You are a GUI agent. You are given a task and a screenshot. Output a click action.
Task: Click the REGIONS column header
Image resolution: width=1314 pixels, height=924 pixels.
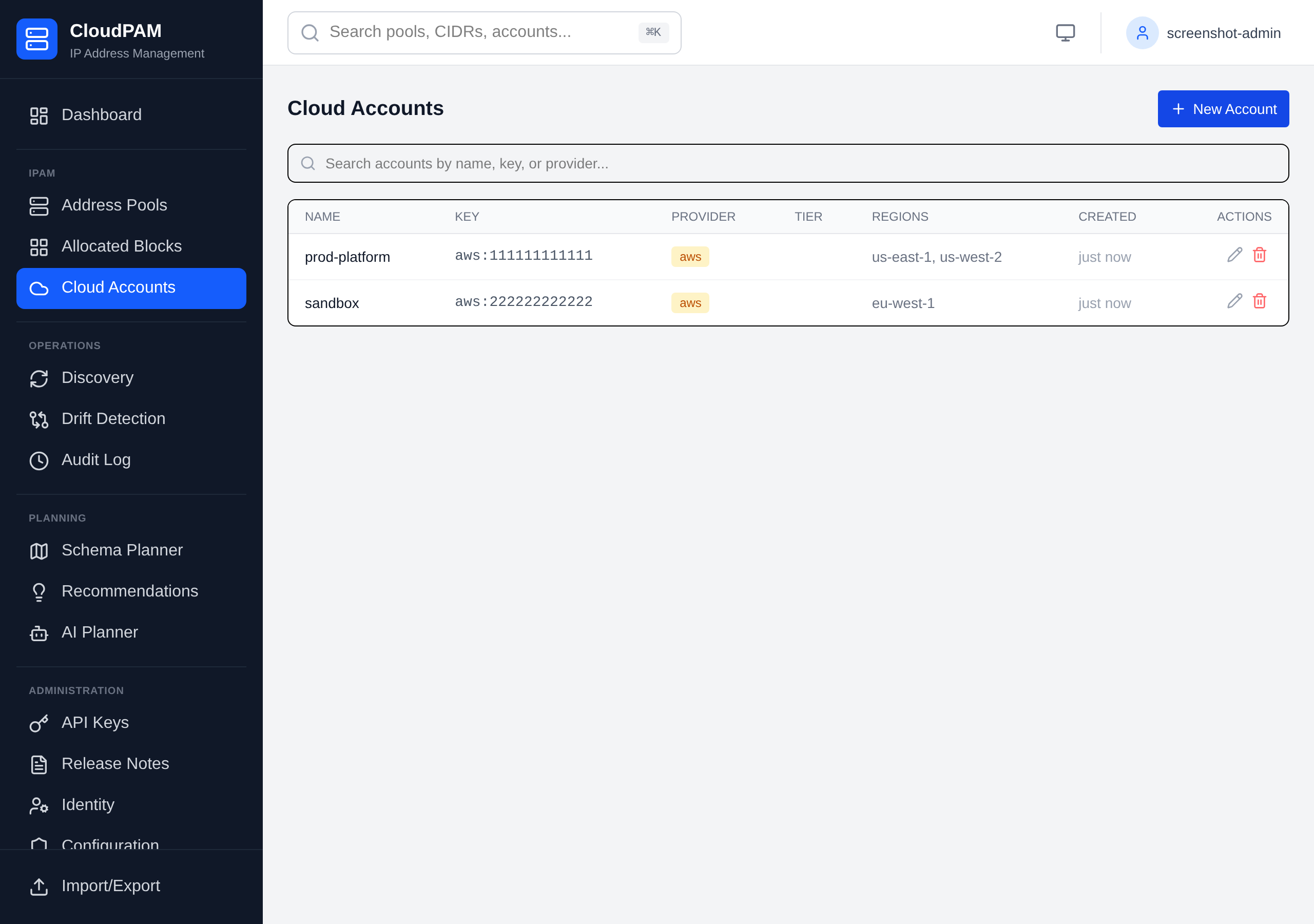coord(900,217)
